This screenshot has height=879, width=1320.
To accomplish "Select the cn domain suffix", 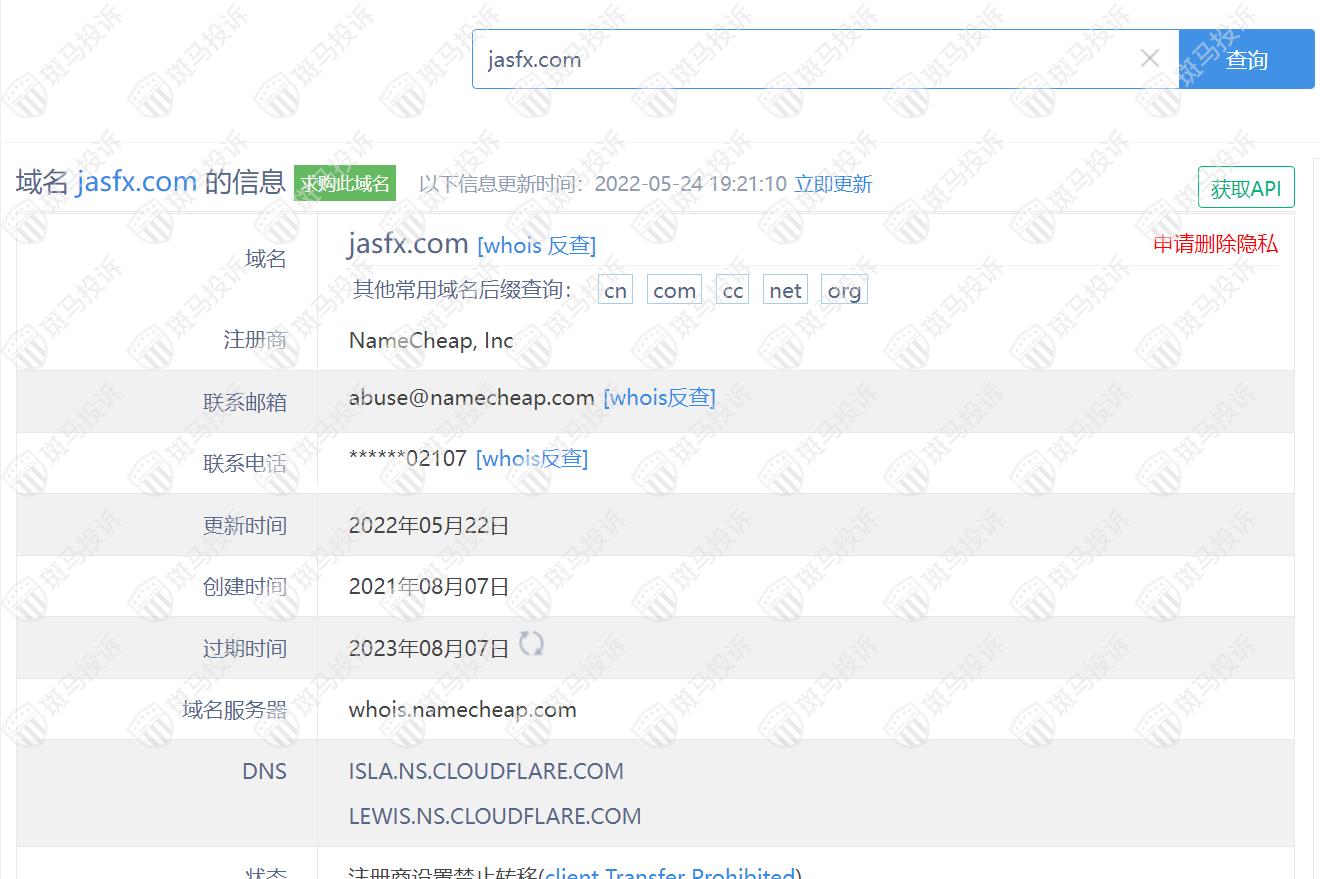I will (x=616, y=291).
